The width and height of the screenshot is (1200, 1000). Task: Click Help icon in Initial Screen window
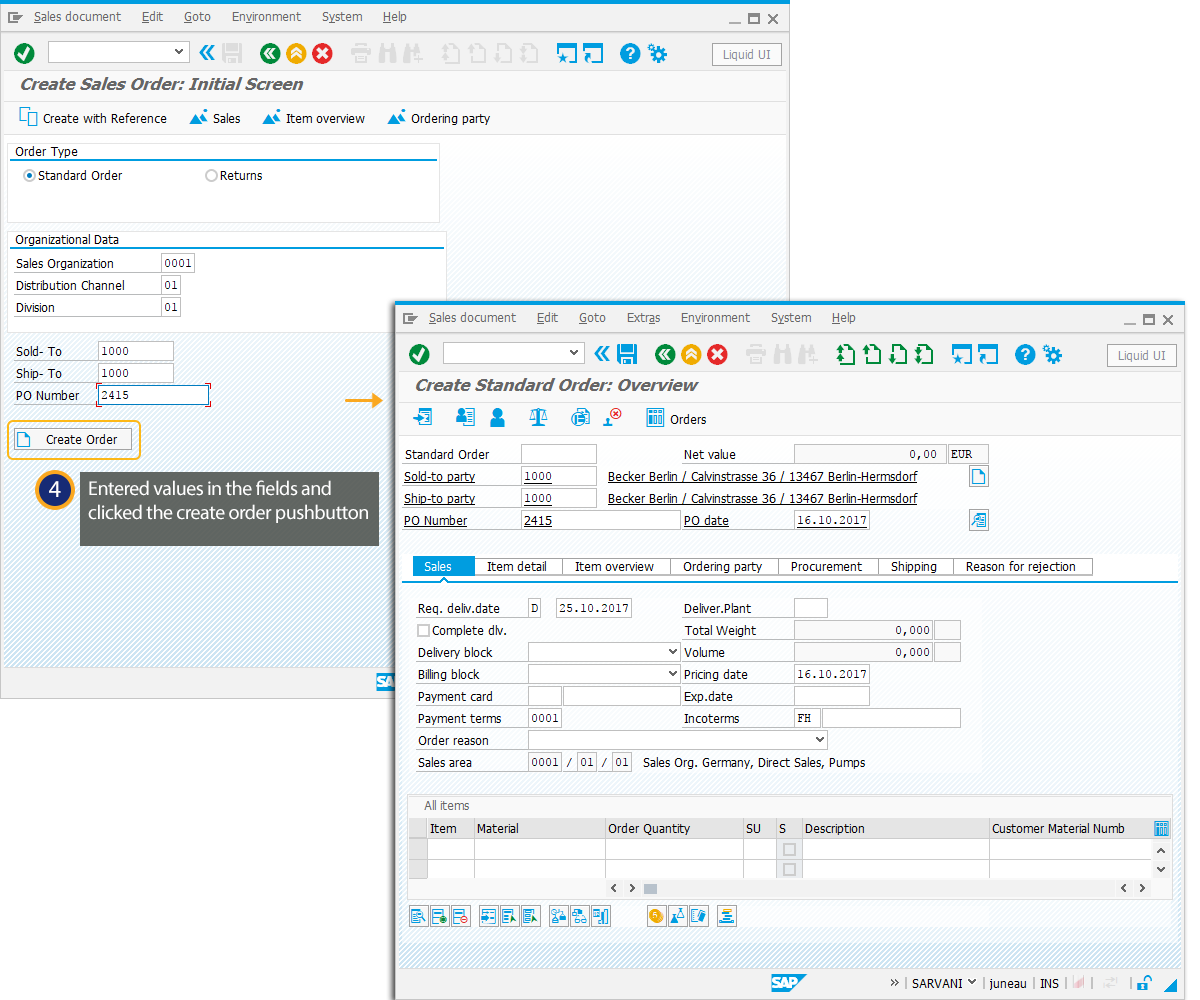point(630,53)
